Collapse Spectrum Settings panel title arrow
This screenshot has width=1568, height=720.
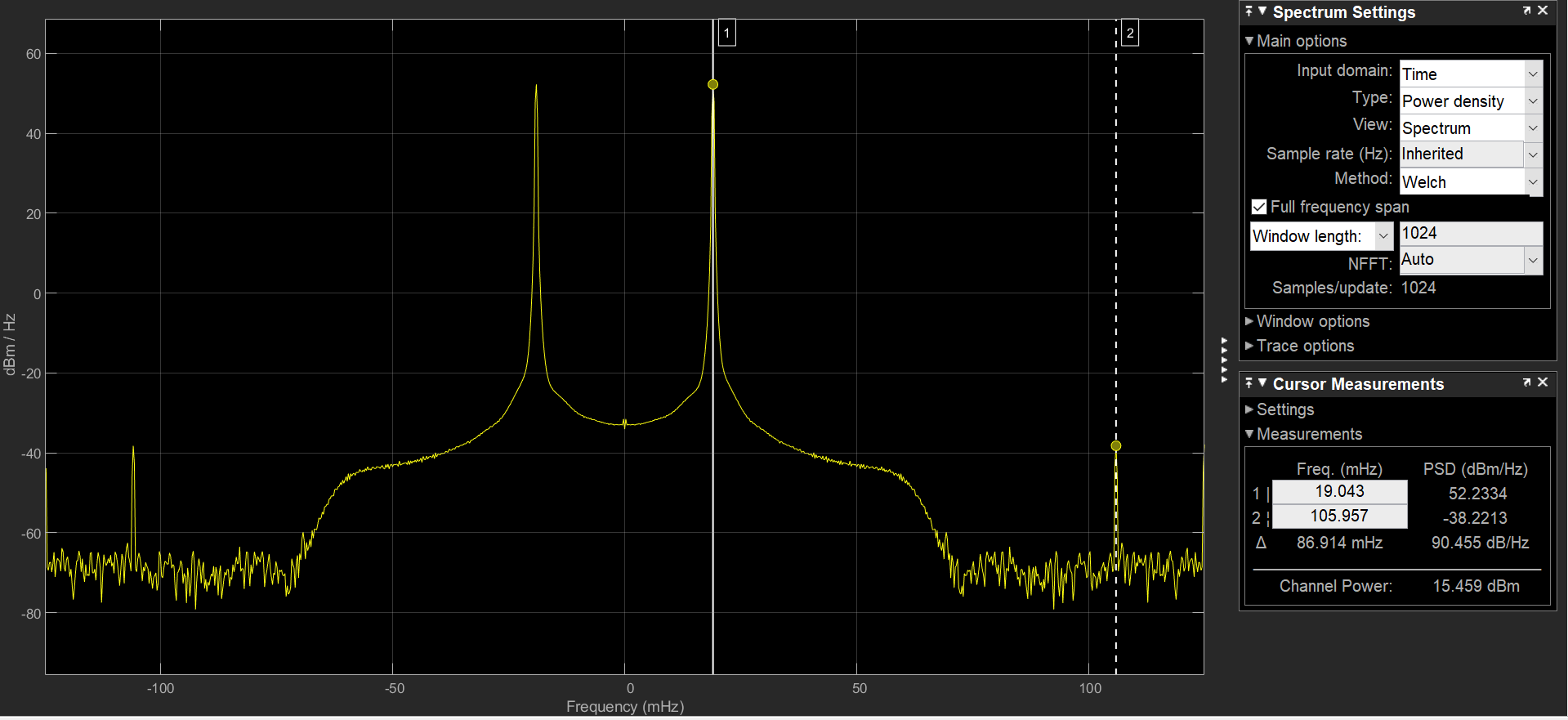click(1262, 11)
